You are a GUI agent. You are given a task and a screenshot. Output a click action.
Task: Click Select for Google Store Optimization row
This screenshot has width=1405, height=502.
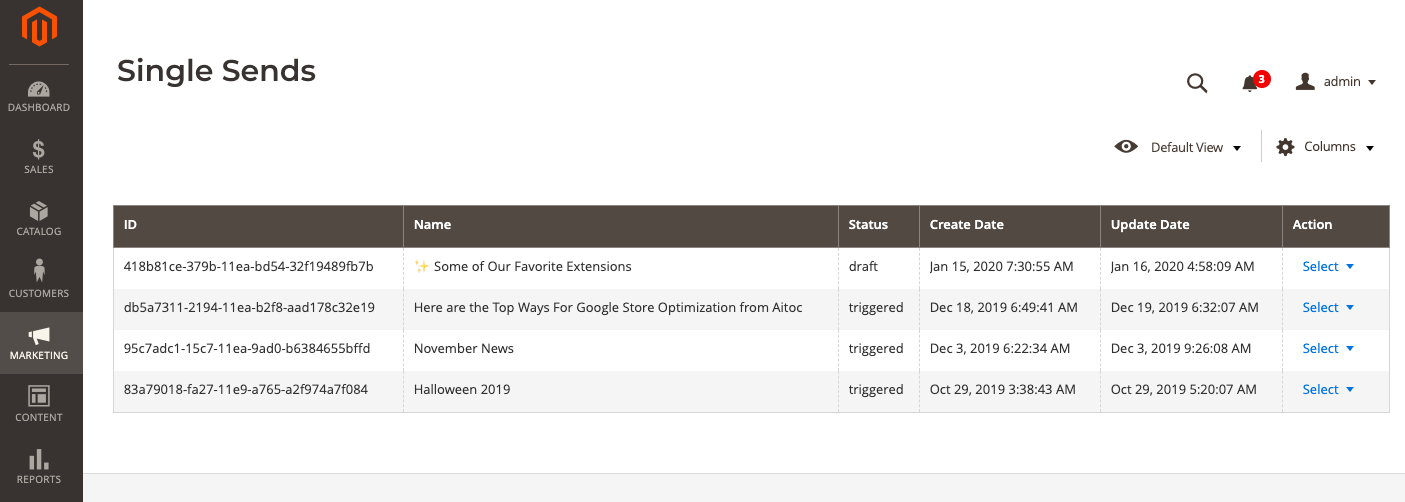click(1328, 307)
